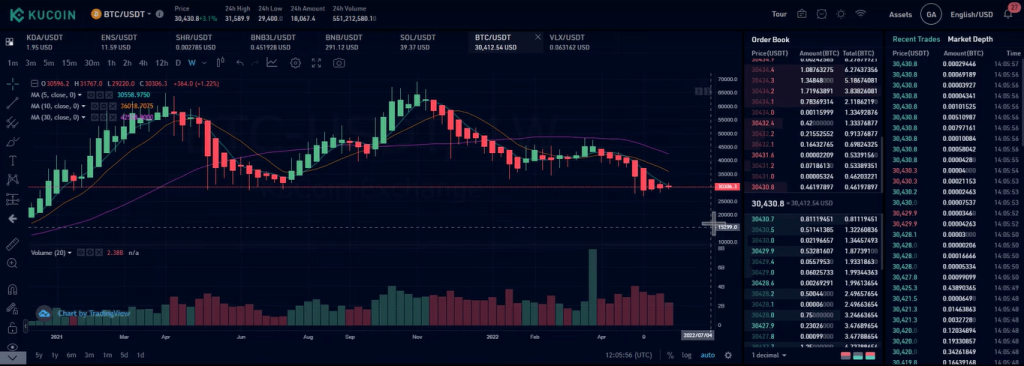
Task: Expand MA (10, close, 0) indicator dropdown
Action: click(84, 106)
